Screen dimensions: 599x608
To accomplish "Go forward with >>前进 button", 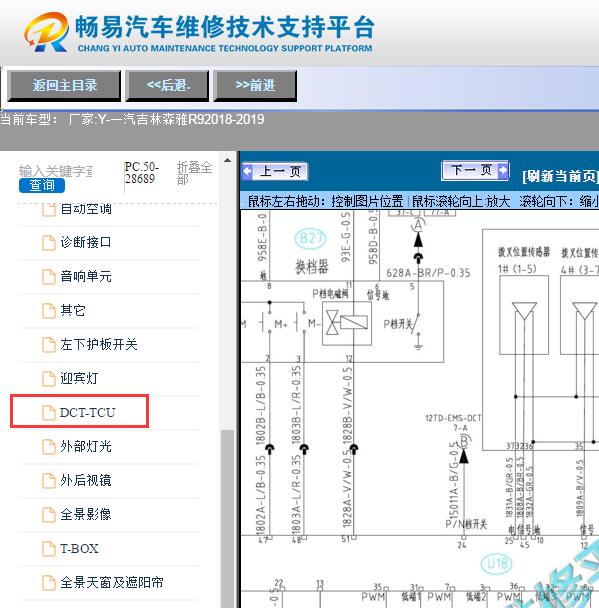I will point(255,86).
